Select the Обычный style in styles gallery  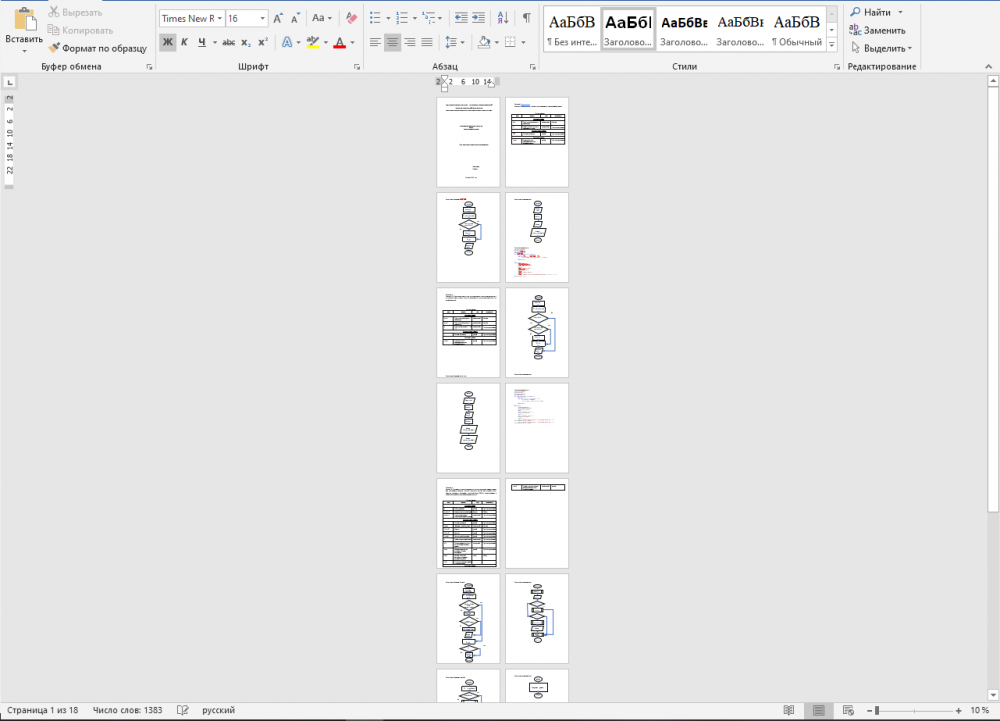click(797, 29)
